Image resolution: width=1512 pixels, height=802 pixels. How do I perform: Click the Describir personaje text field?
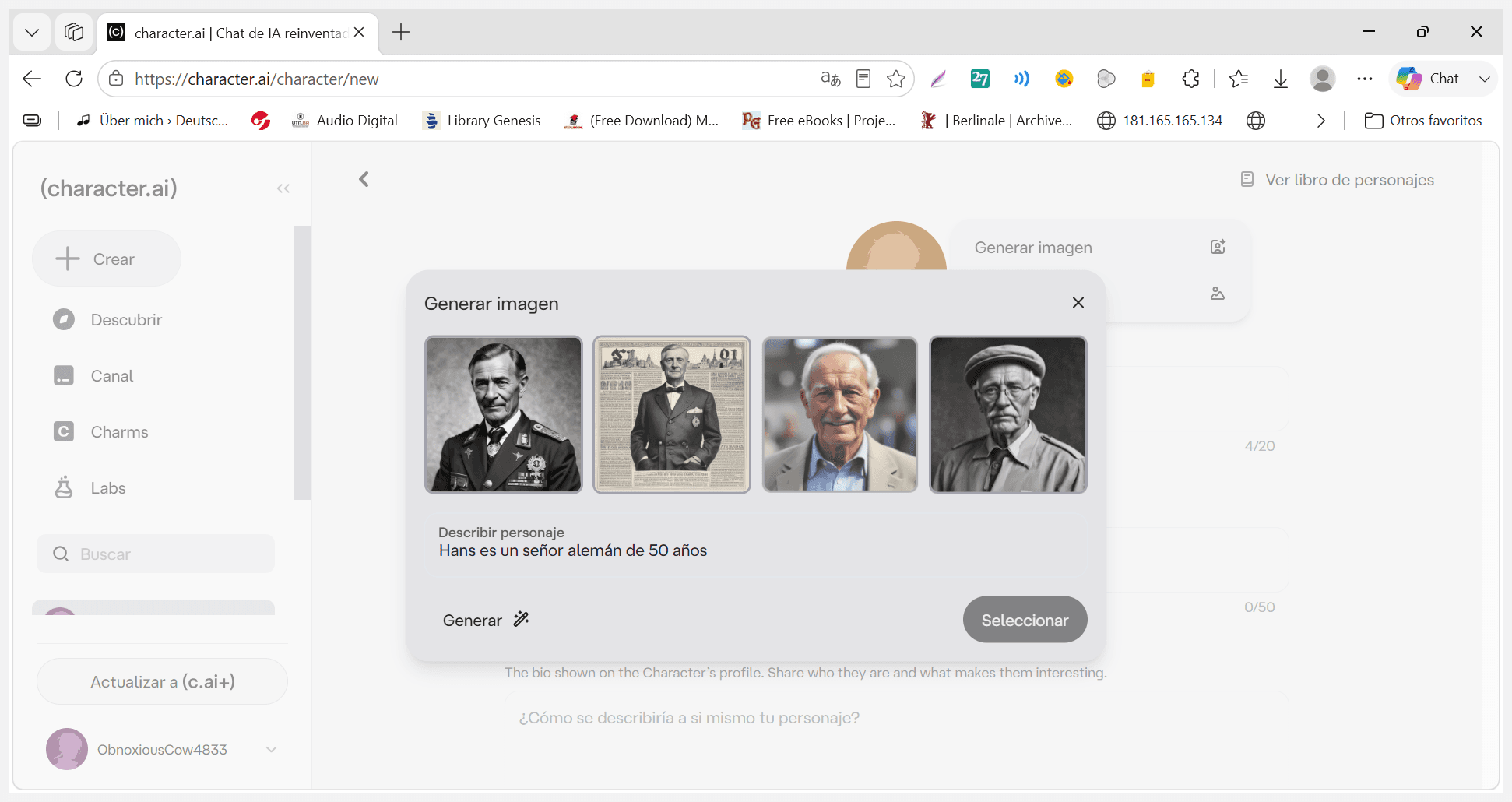[755, 543]
